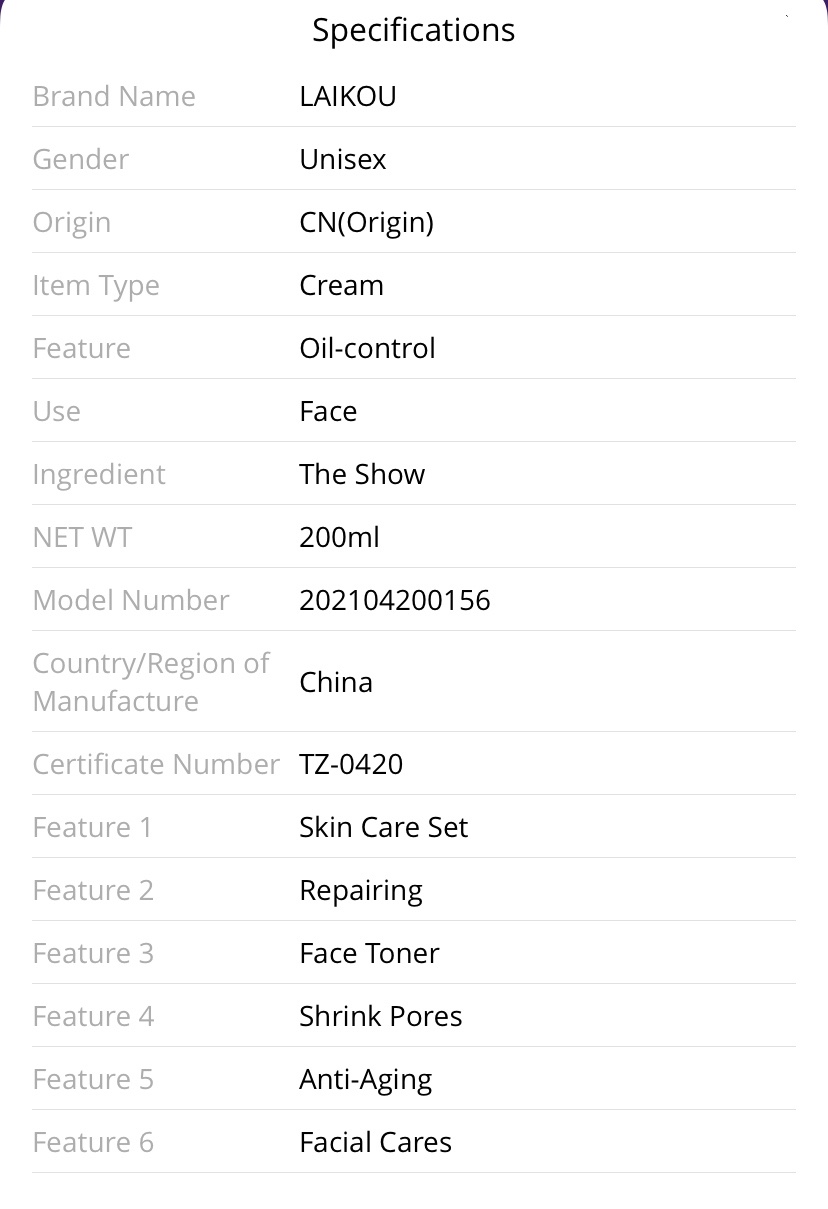Image resolution: width=828 pixels, height=1209 pixels.
Task: Select the Repairing feature value
Action: tap(361, 891)
